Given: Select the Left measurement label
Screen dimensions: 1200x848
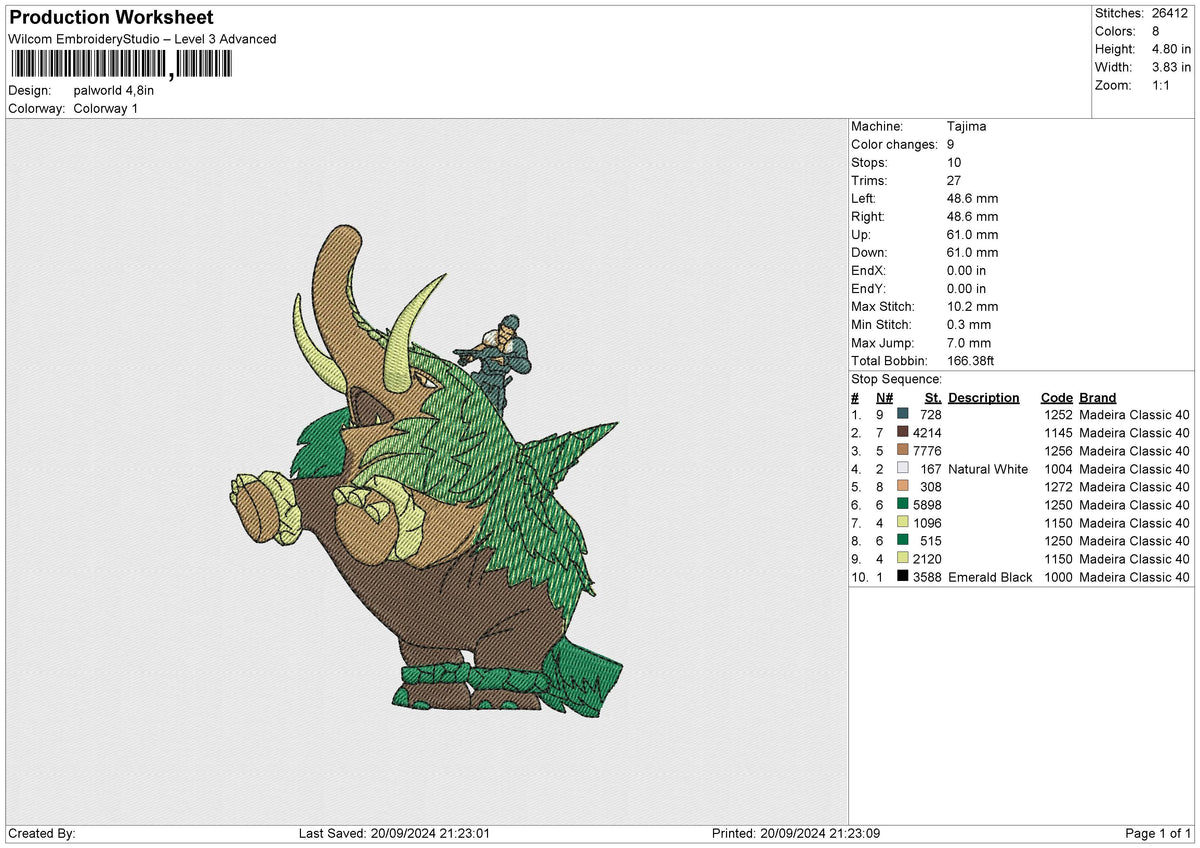Looking at the screenshot, I should tap(863, 199).
